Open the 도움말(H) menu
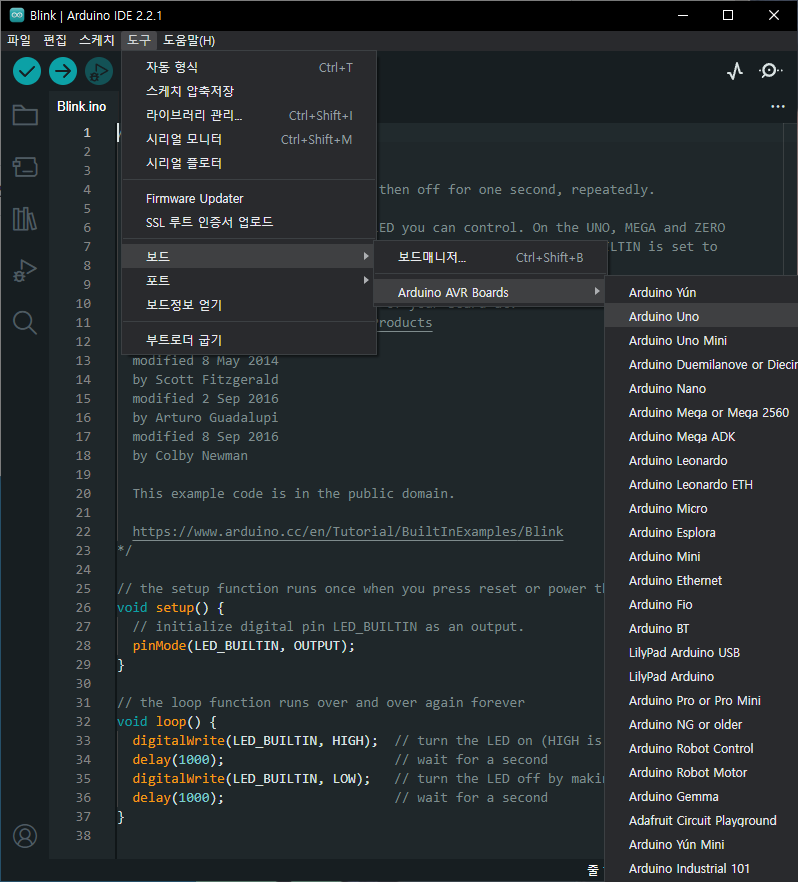 click(x=189, y=40)
